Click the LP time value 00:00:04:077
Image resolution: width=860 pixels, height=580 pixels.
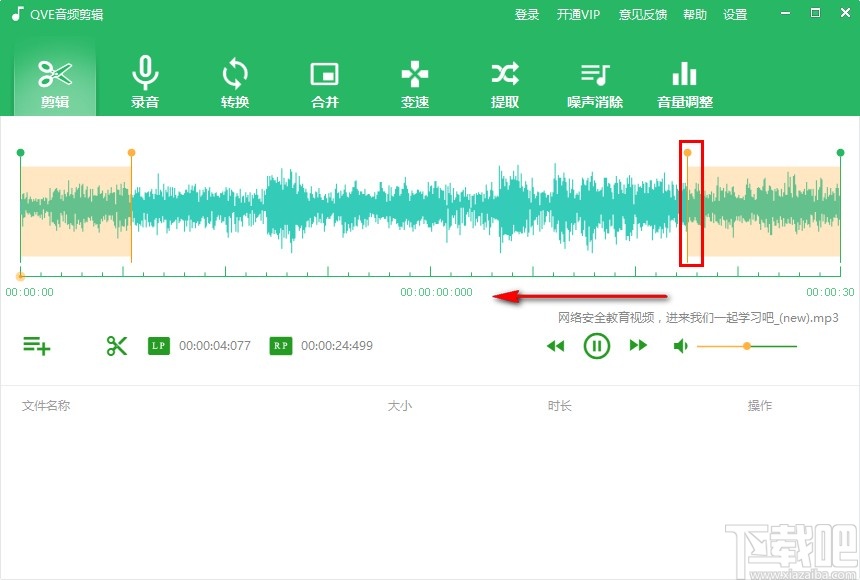click(x=215, y=346)
